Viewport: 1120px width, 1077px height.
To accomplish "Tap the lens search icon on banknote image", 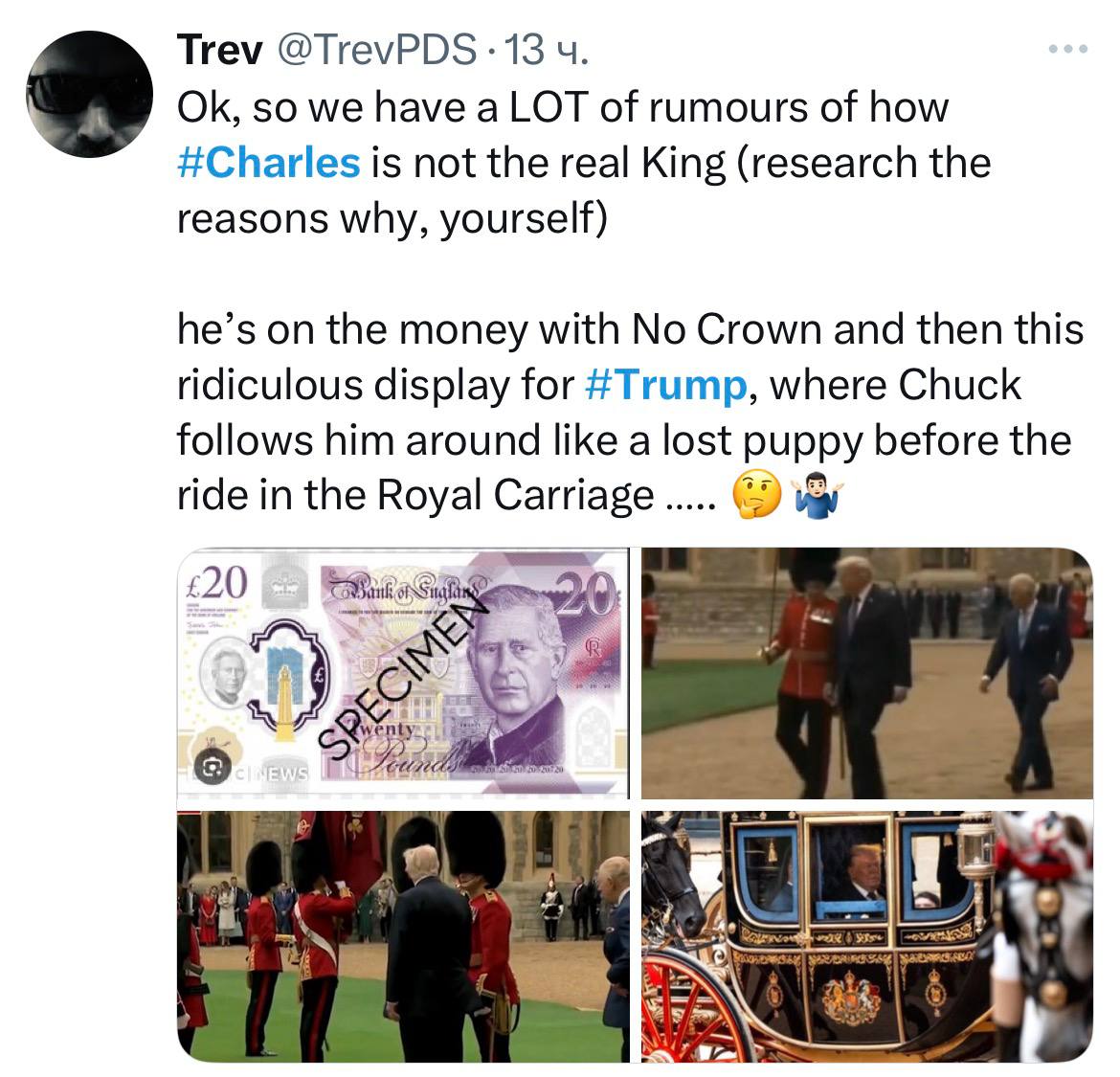I will pos(212,767).
